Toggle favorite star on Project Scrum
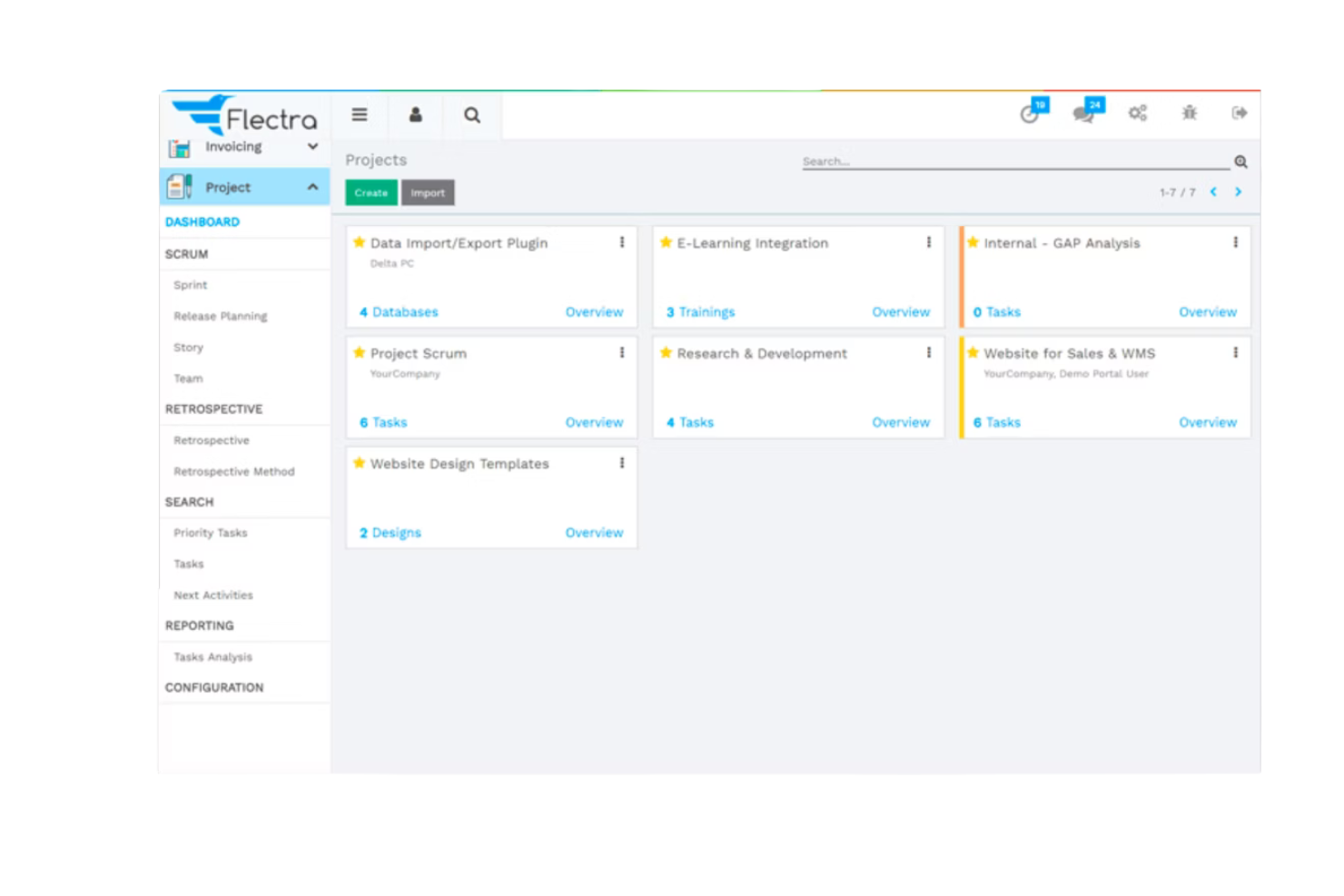This screenshot has width=1344, height=896. click(x=360, y=352)
